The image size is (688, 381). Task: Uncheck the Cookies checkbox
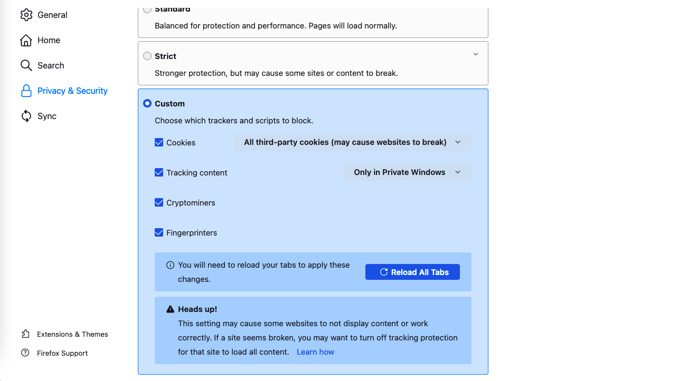coord(159,143)
